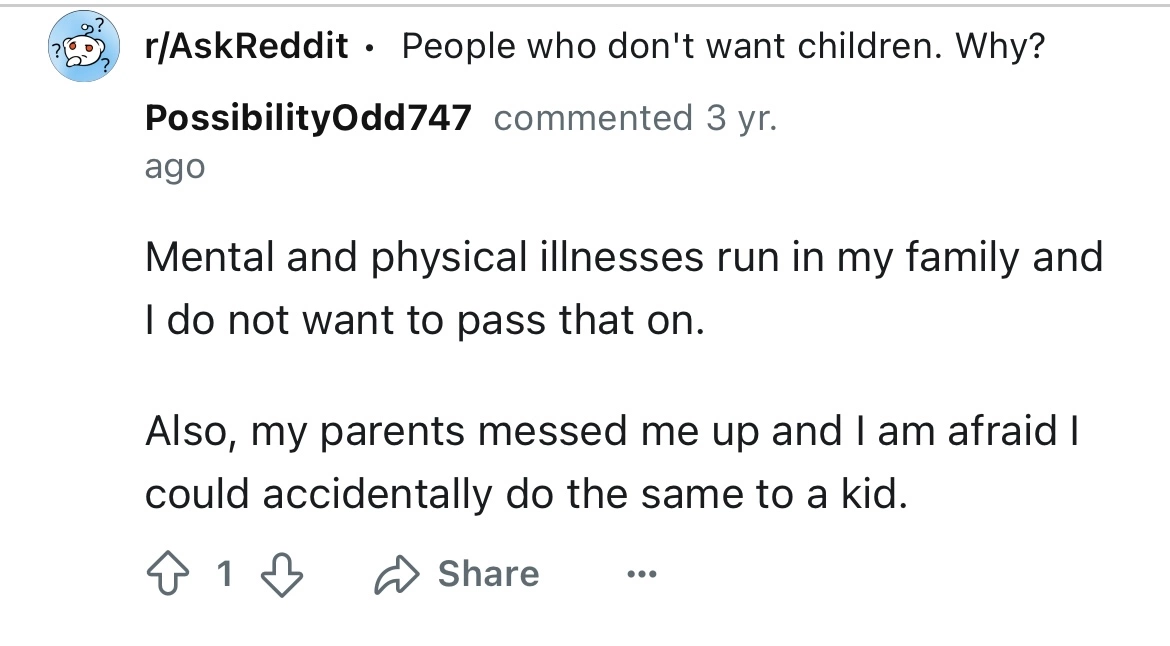Click the word "ago" under the username
This screenshot has height=646, width=1170.
point(175,166)
